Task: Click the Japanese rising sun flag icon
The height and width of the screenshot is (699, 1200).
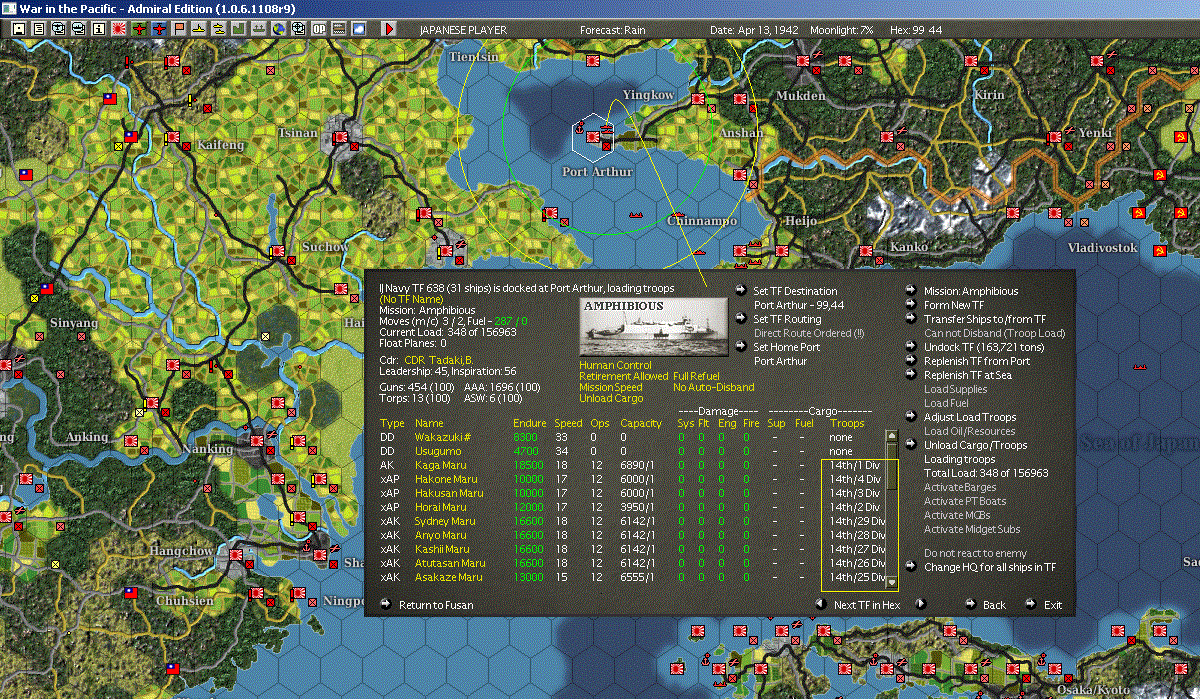Action: pos(119,29)
